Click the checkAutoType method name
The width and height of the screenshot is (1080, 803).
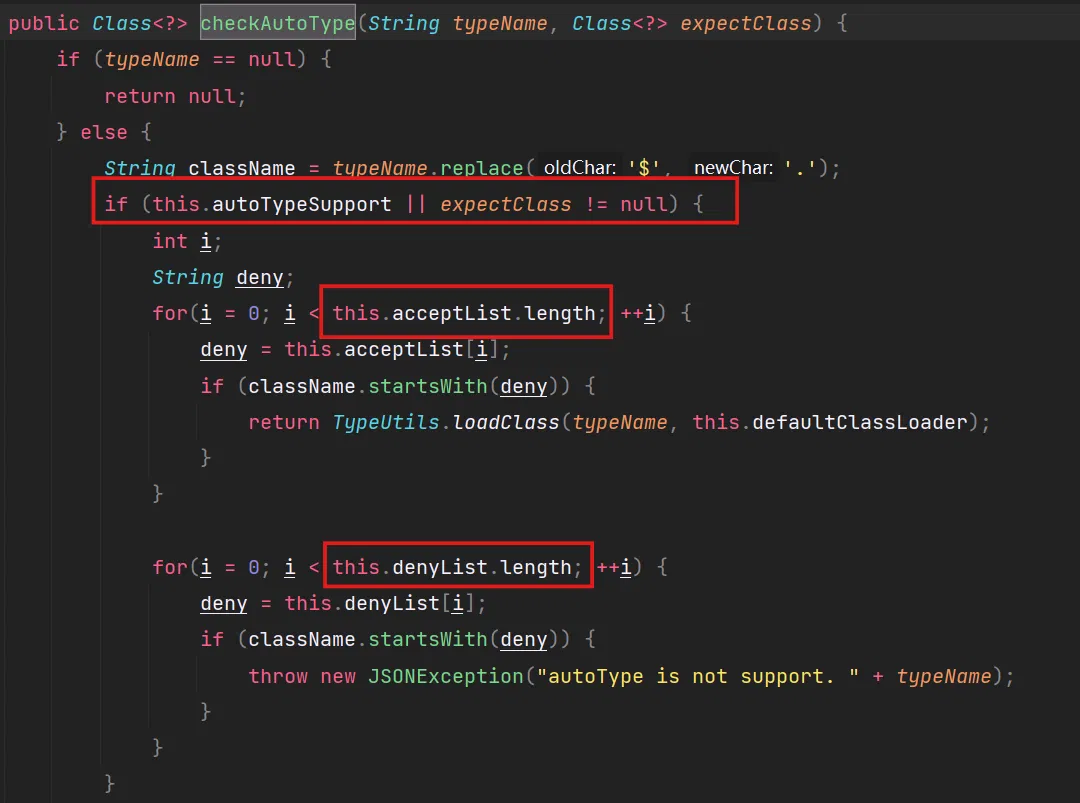pyautogui.click(x=277, y=23)
